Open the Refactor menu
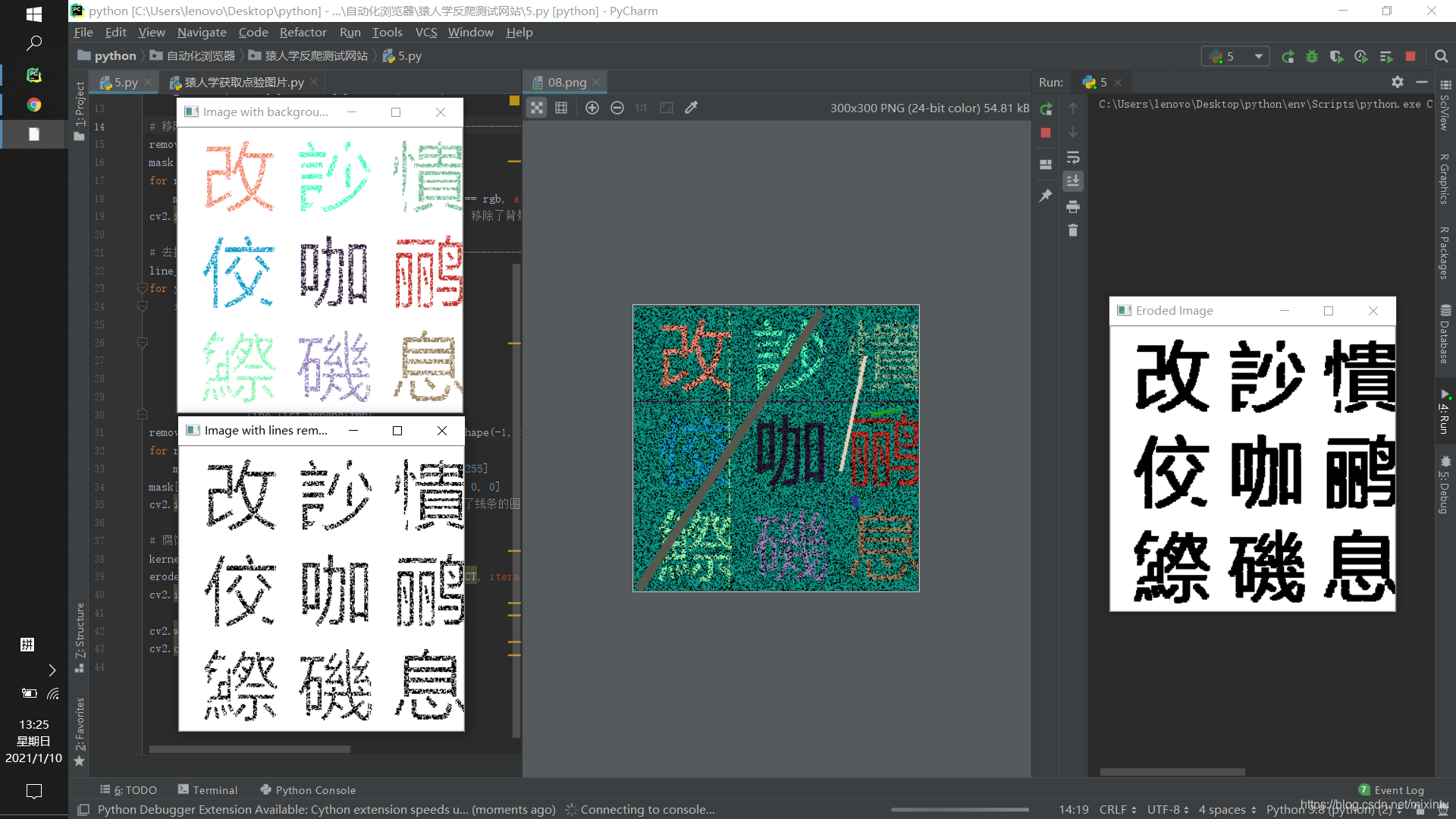The image size is (1456, 819). coord(303,32)
